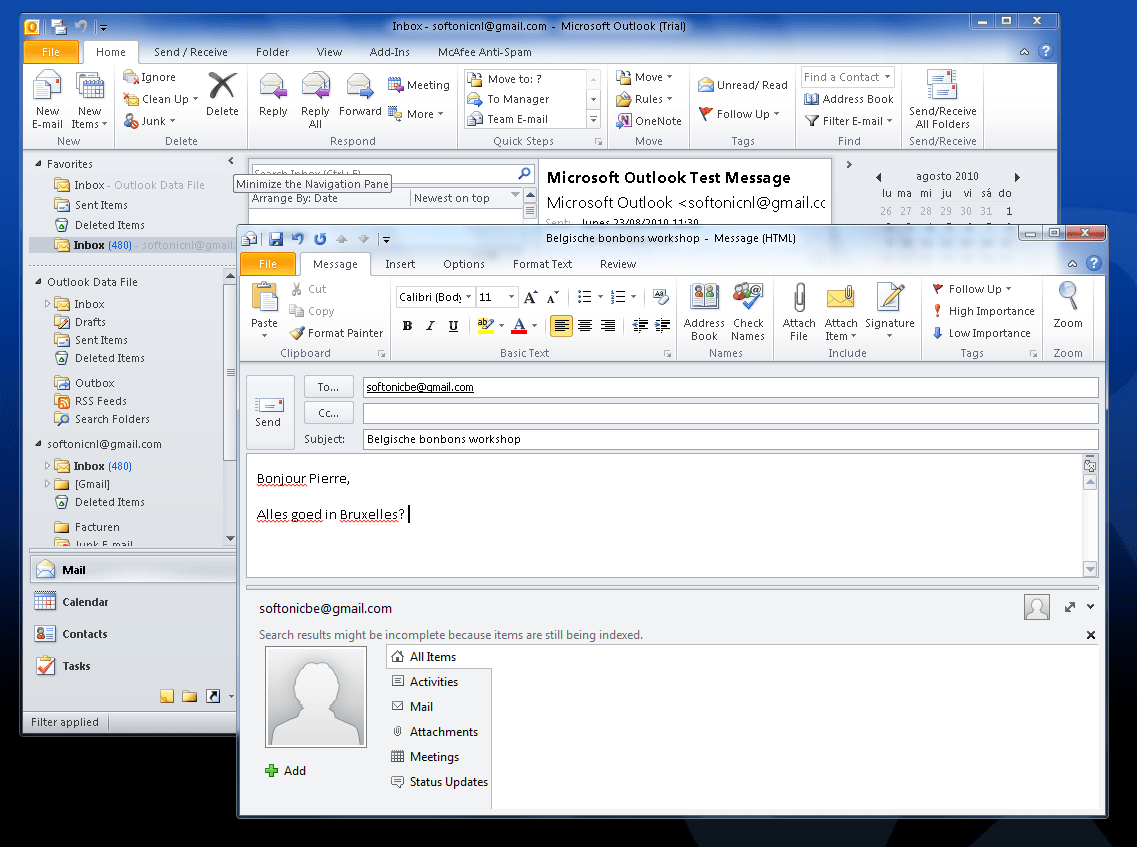Click the Grow Font icon

click(530, 297)
